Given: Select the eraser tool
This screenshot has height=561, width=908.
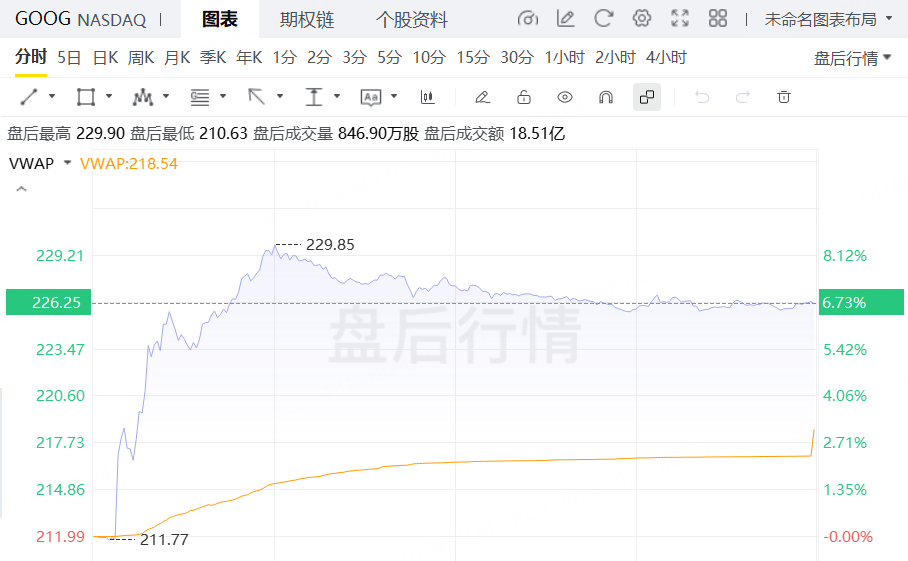Looking at the screenshot, I should pos(482,97).
